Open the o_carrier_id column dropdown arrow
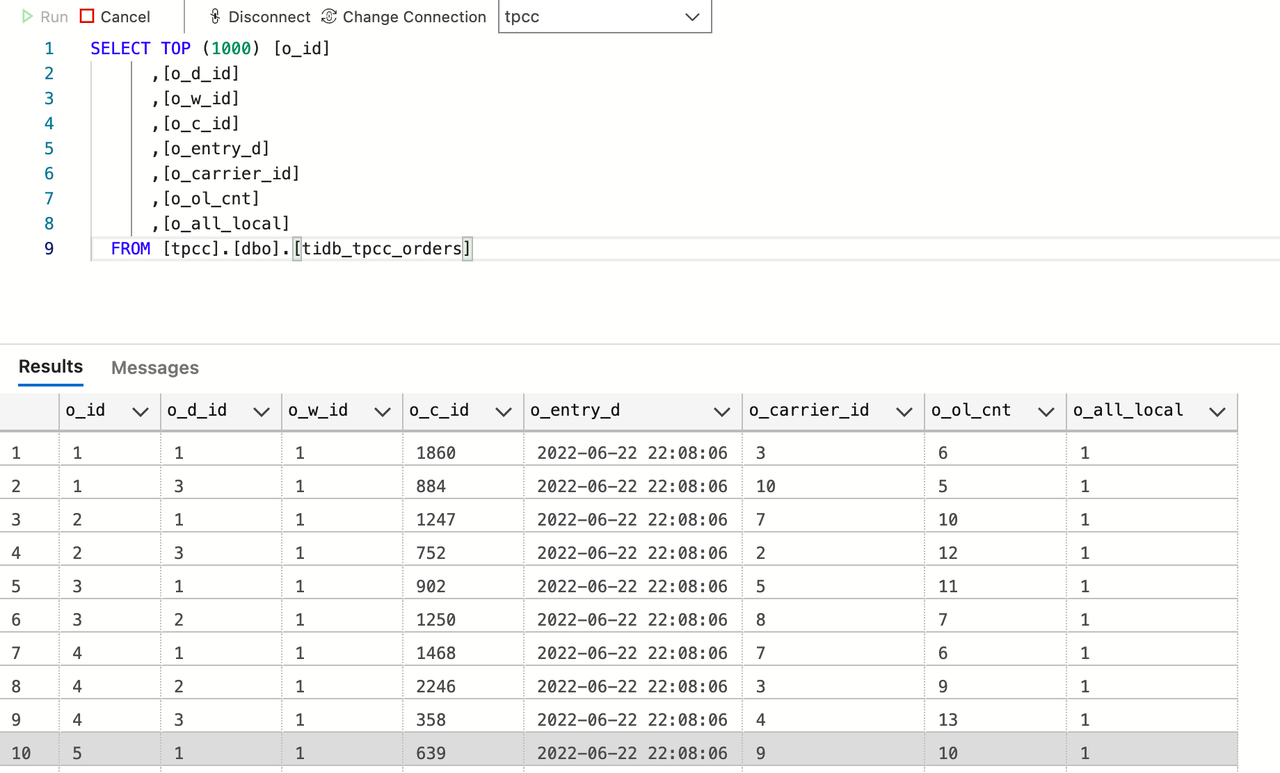 pos(904,412)
